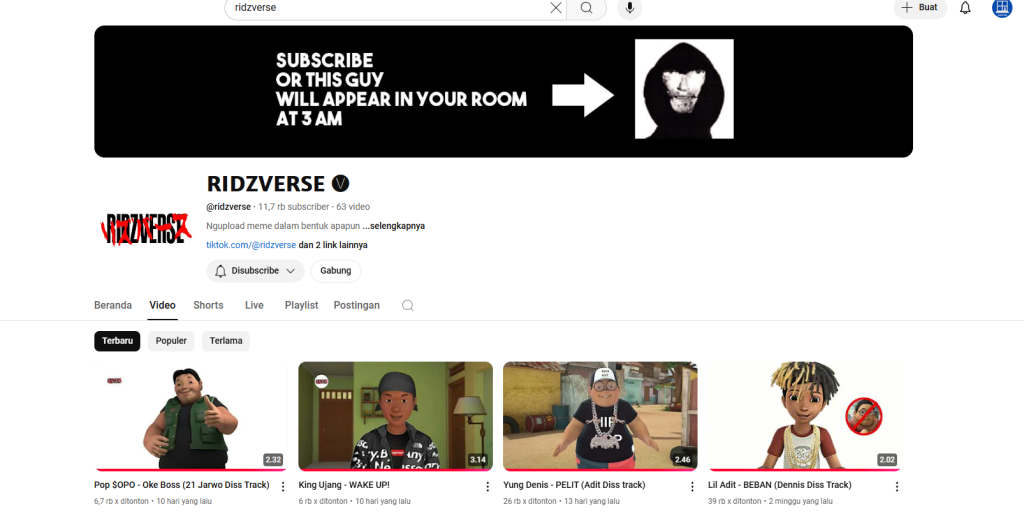Click the '26 rb x ditonton' view count

pyautogui.click(x=530, y=501)
